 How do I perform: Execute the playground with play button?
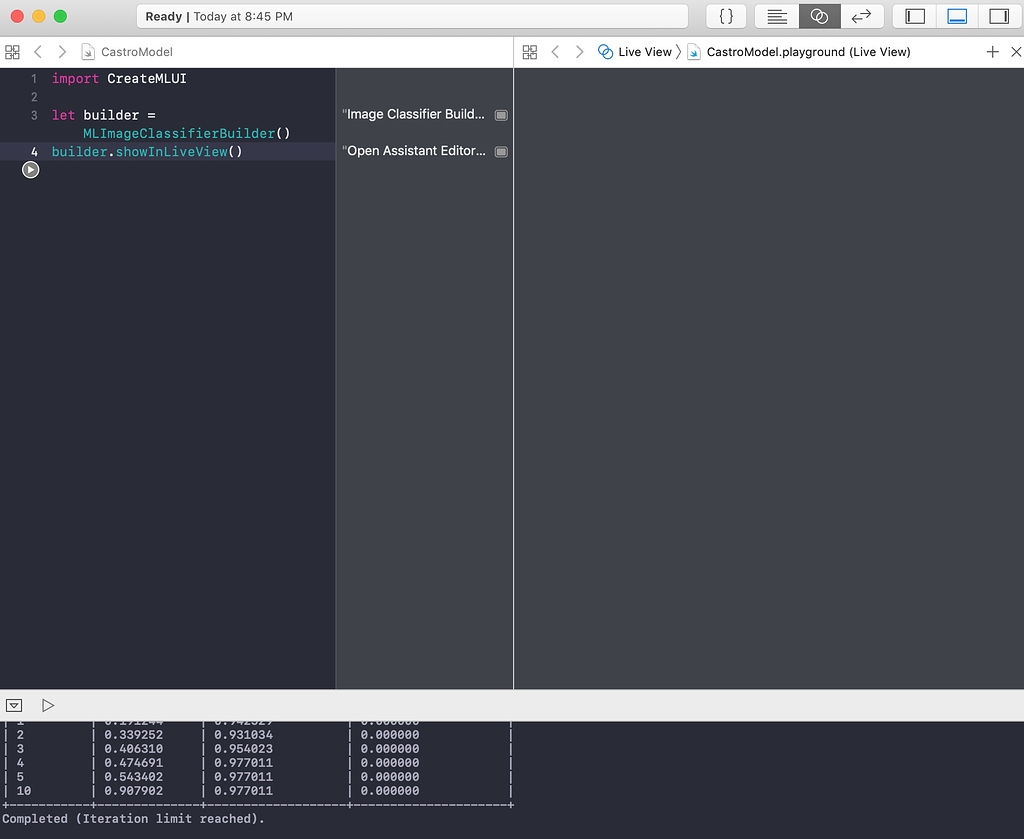click(48, 705)
